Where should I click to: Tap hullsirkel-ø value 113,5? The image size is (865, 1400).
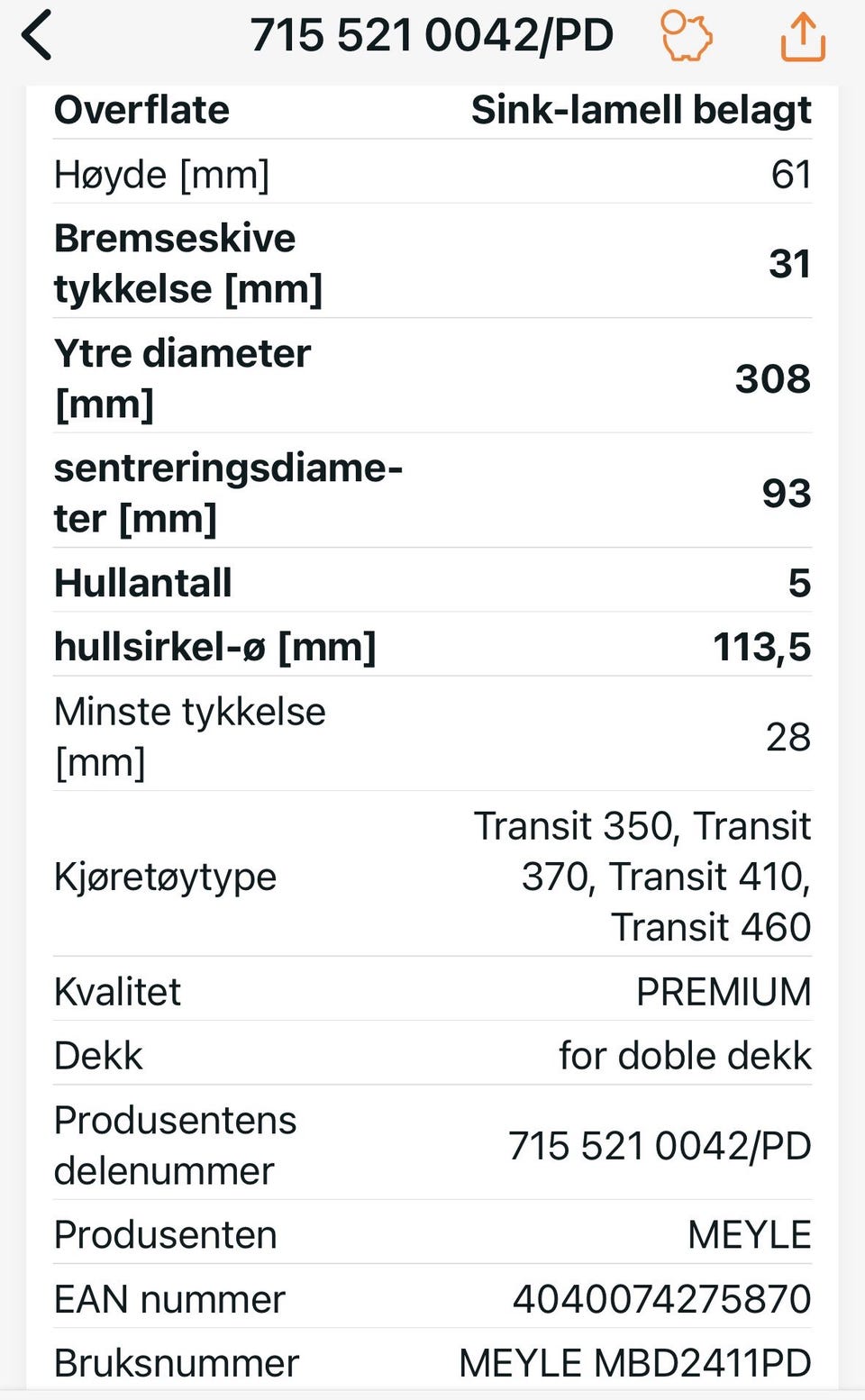(x=761, y=647)
